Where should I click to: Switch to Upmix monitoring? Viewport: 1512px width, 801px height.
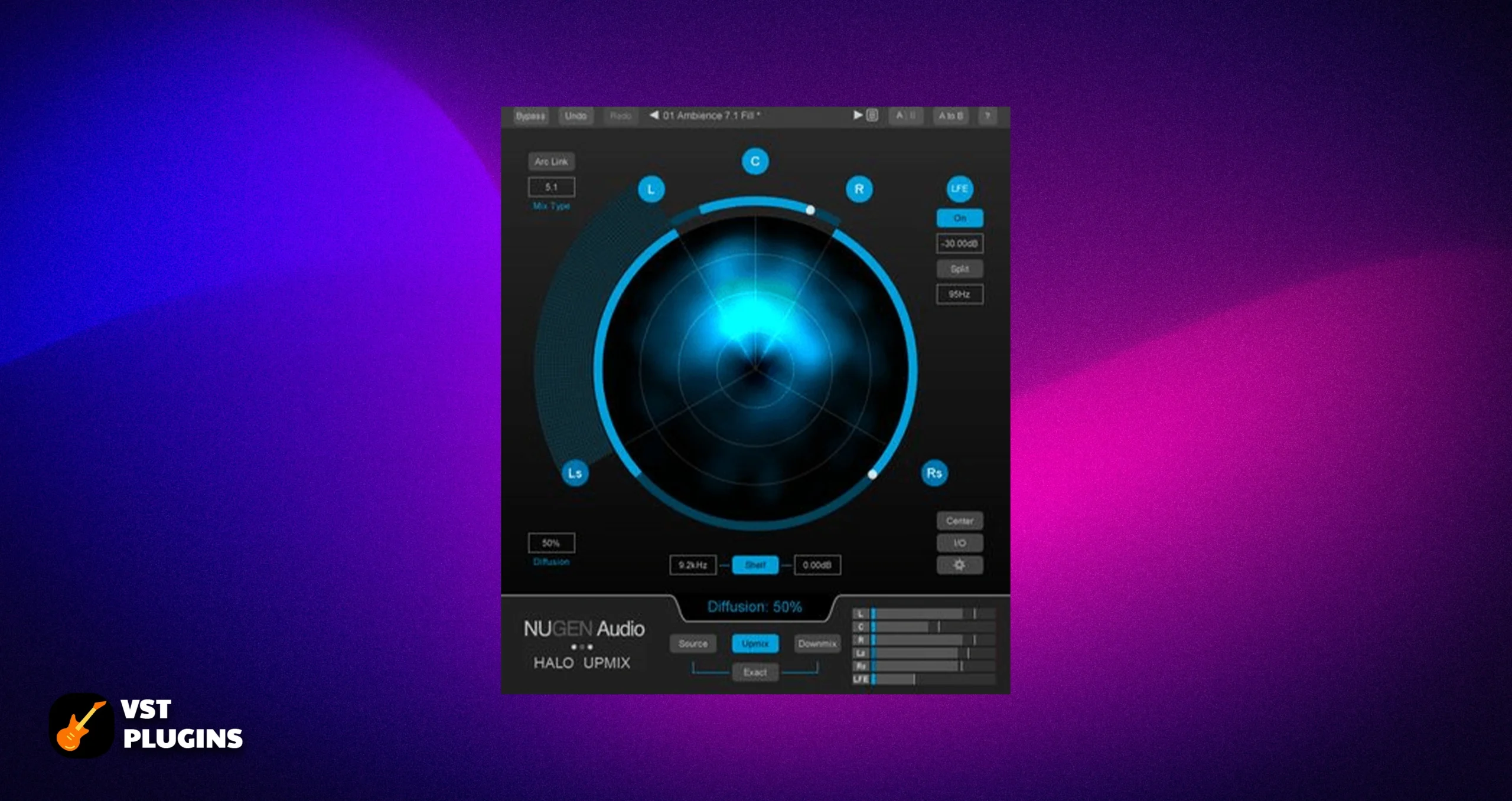click(x=755, y=643)
